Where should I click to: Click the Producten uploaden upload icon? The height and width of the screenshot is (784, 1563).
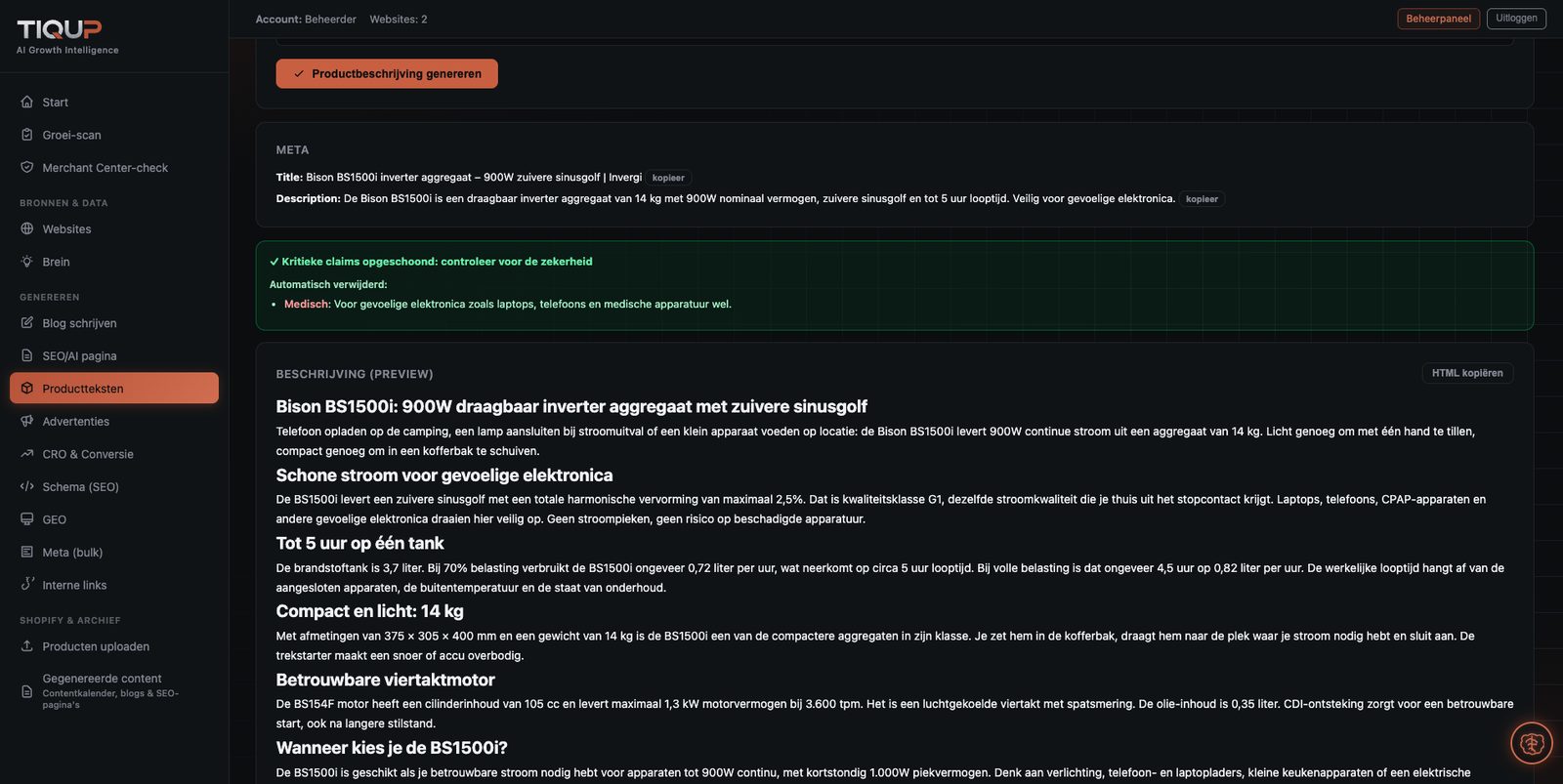point(27,645)
